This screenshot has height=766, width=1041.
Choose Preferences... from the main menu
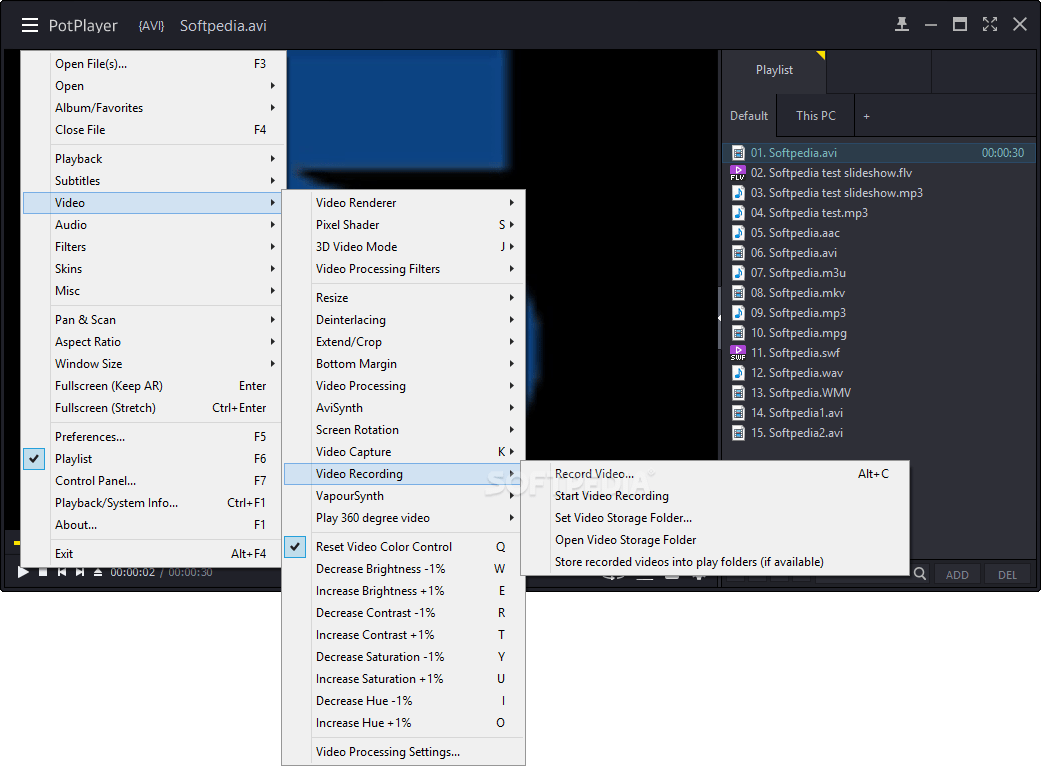click(154, 437)
